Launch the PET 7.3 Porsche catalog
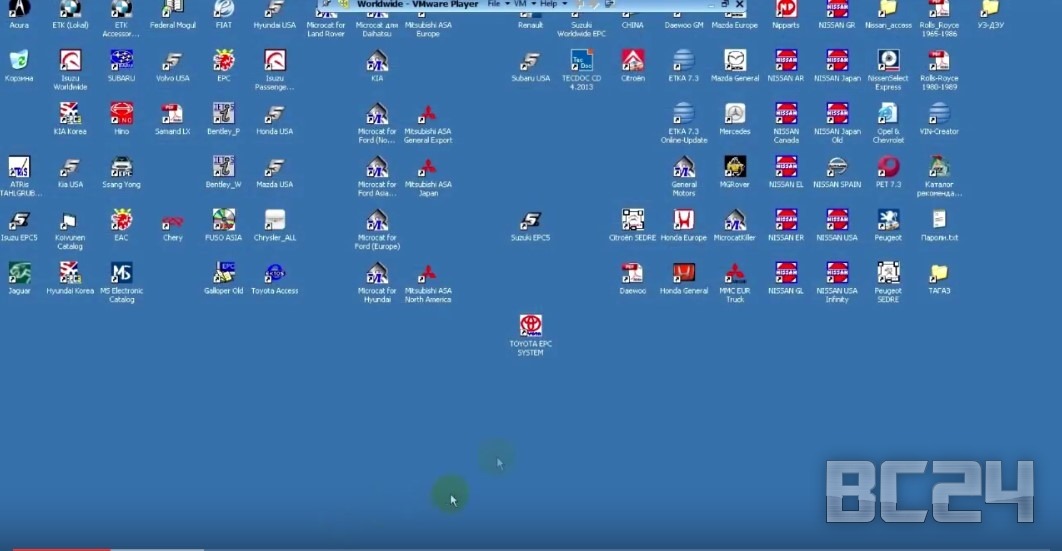 coord(887,167)
